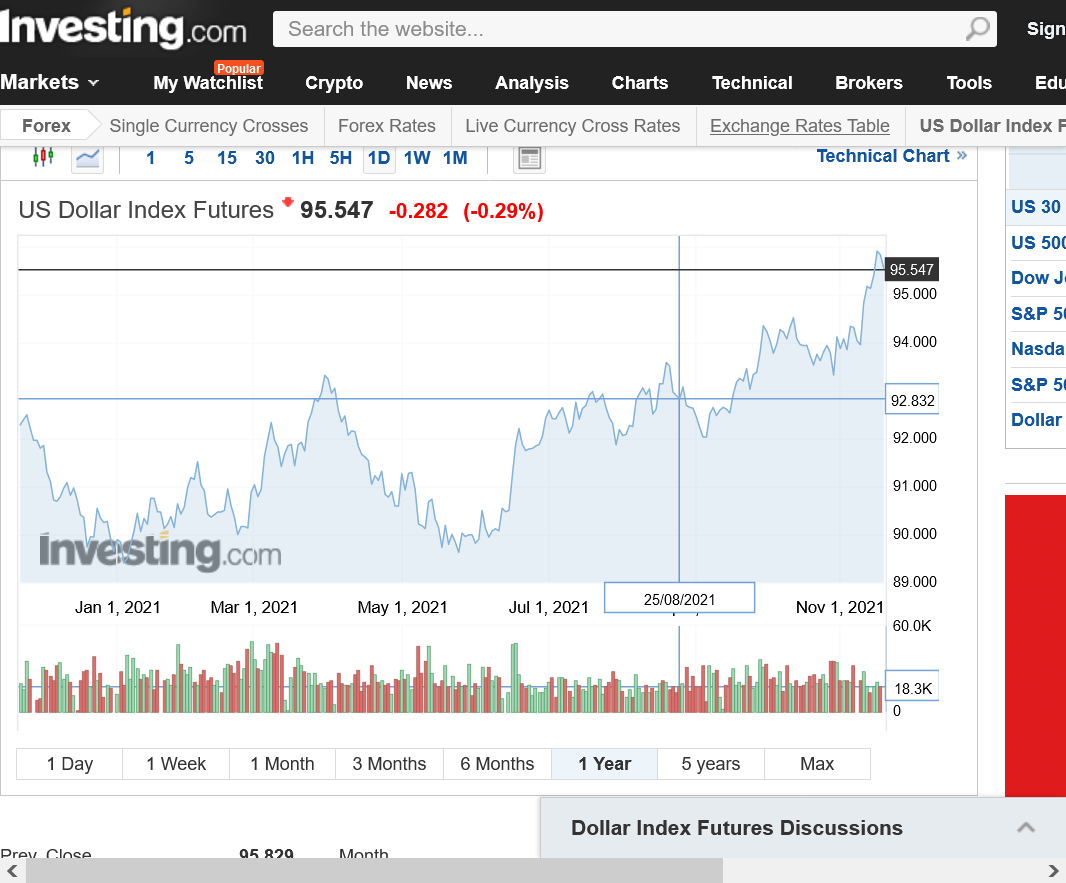Viewport: 1066px width, 883px height.
Task: Go to Single Currency Crosses
Action: (x=209, y=126)
